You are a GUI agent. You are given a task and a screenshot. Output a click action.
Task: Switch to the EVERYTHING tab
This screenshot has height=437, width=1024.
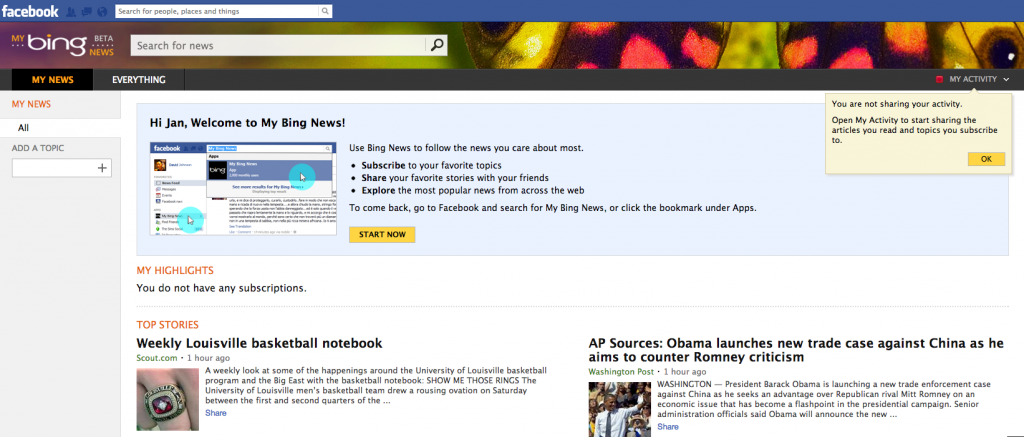coord(138,80)
